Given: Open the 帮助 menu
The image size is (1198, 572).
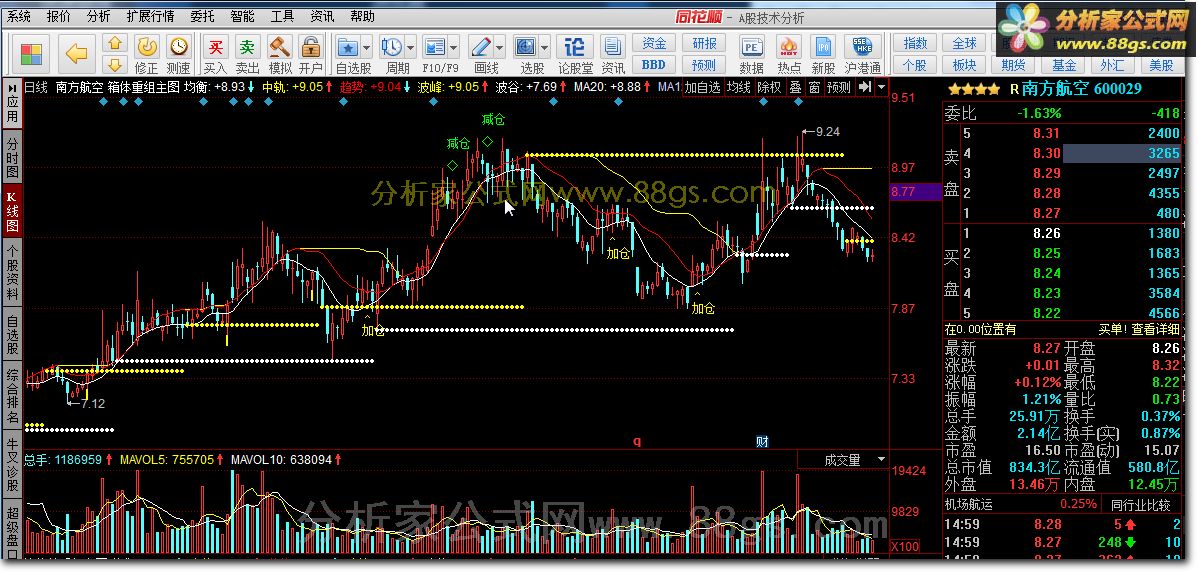Looking at the screenshot, I should [x=363, y=16].
